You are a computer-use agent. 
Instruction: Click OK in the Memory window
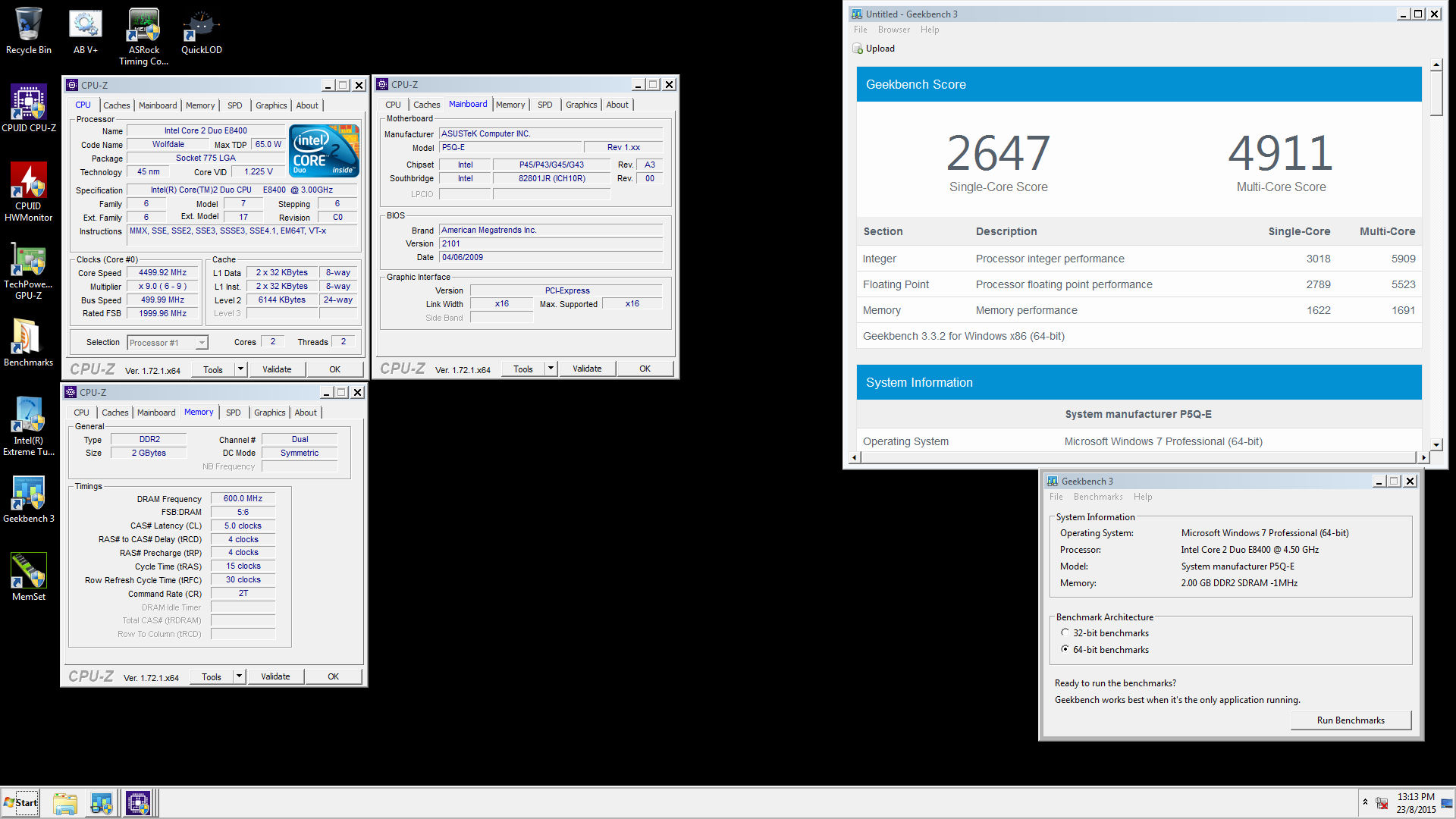click(x=333, y=676)
